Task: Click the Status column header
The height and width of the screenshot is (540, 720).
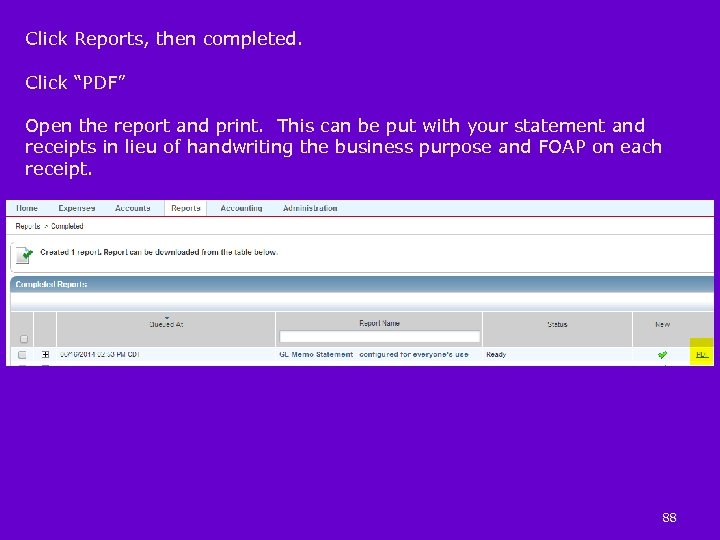Action: click(x=557, y=324)
